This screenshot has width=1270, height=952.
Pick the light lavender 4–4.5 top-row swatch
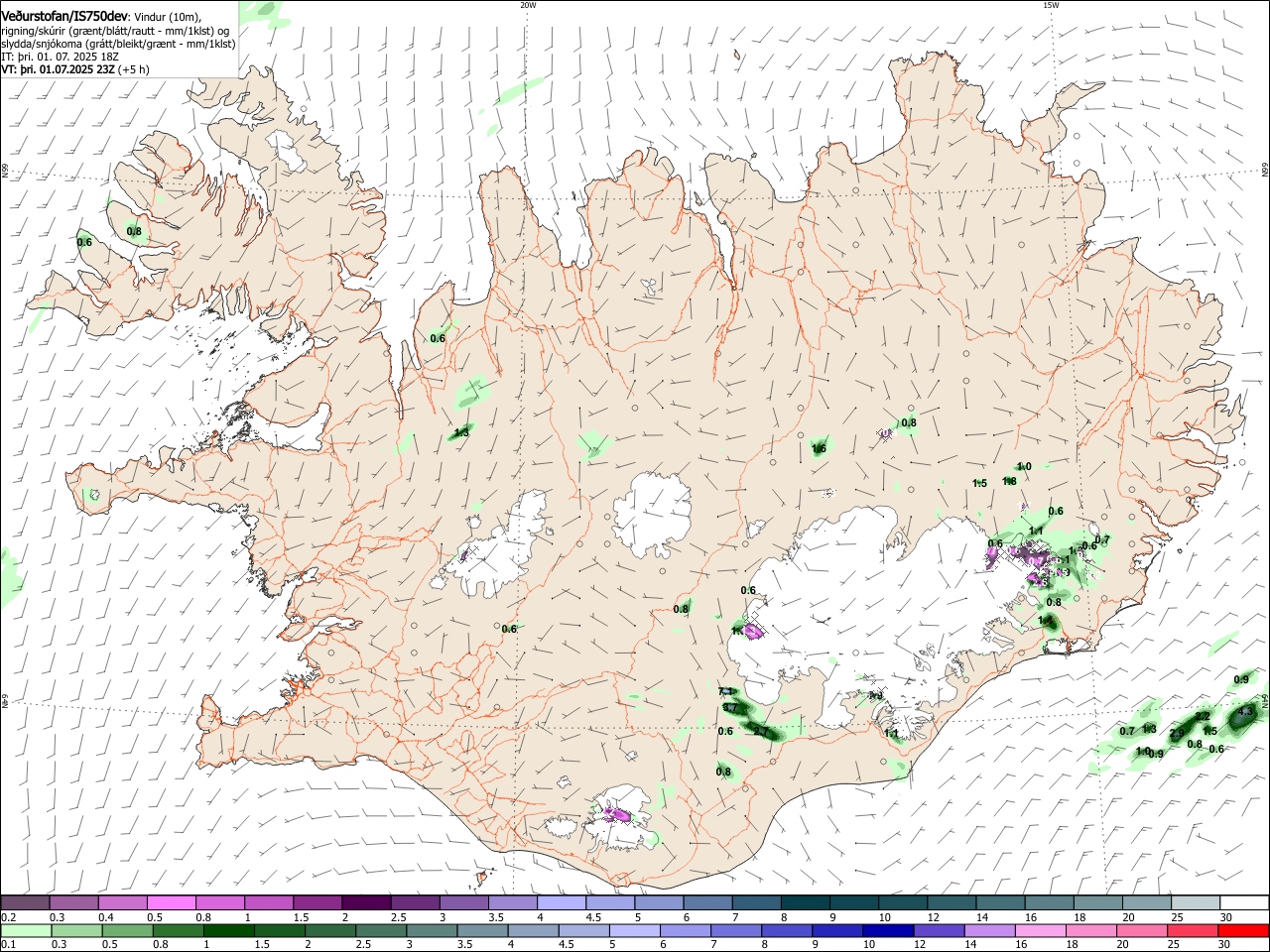tap(562, 903)
